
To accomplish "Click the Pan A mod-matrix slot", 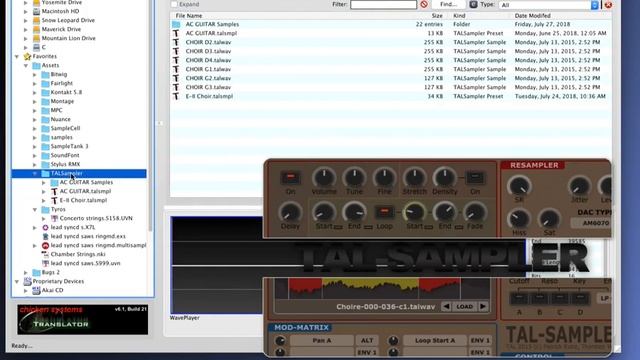I will (322, 340).
